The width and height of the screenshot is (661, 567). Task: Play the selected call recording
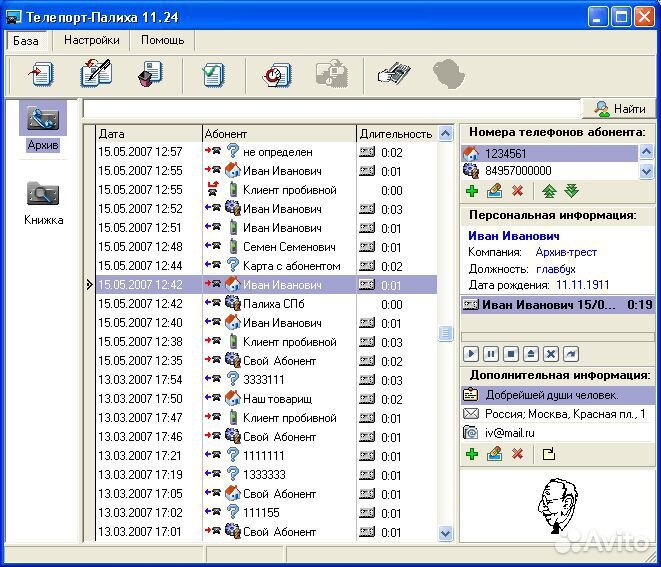point(471,354)
